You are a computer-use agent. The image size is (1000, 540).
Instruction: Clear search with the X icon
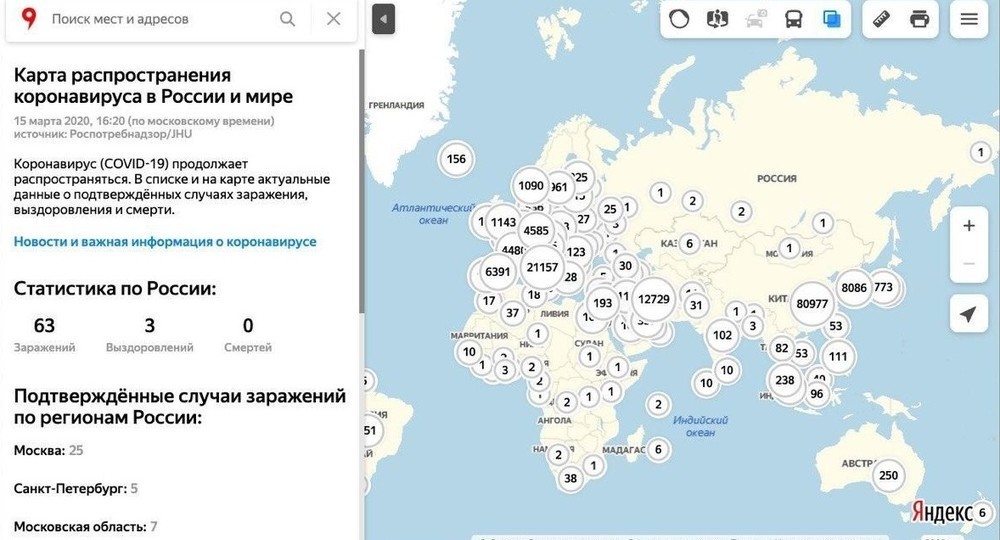[334, 19]
